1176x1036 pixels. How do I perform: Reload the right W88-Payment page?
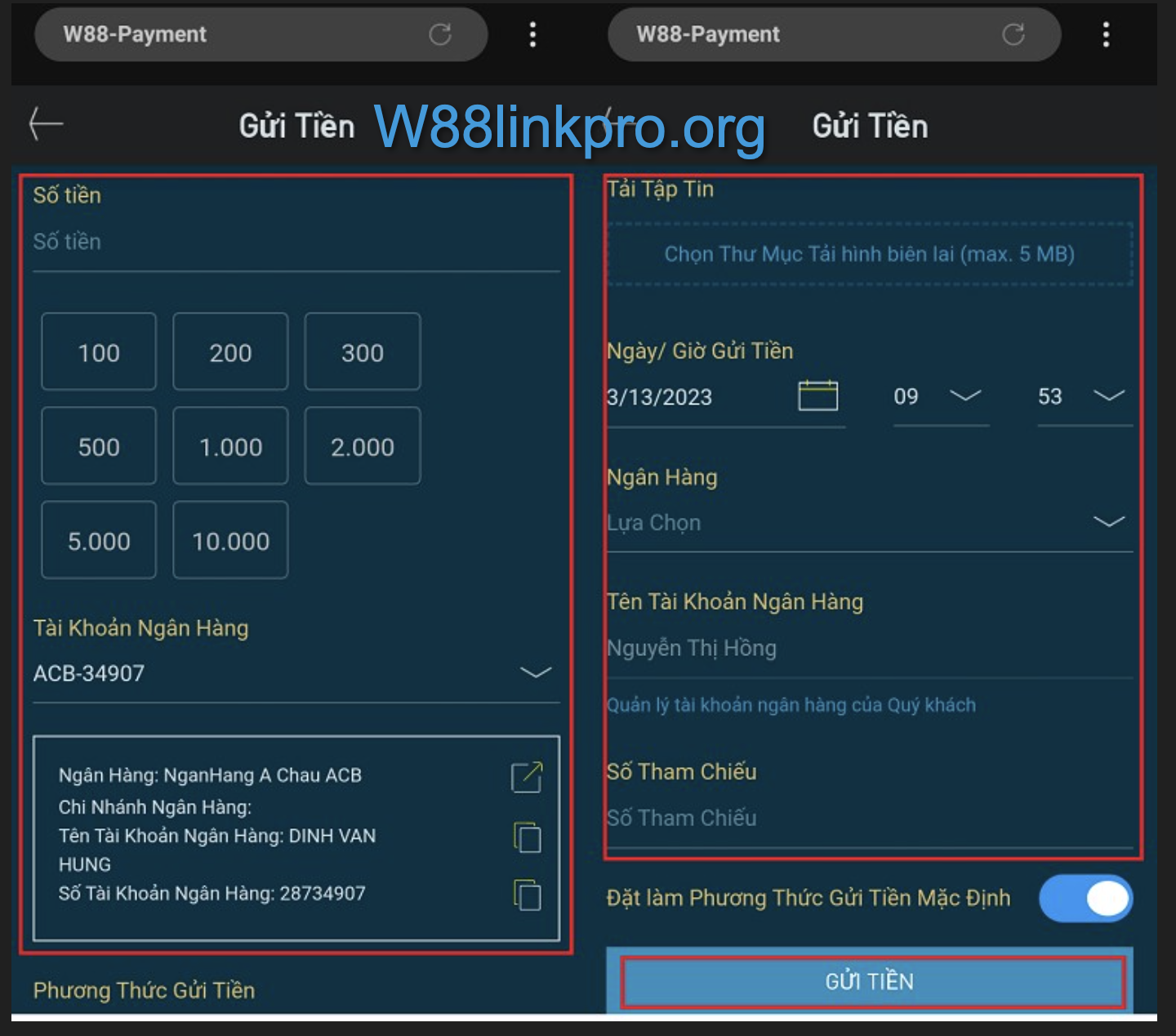1013,34
